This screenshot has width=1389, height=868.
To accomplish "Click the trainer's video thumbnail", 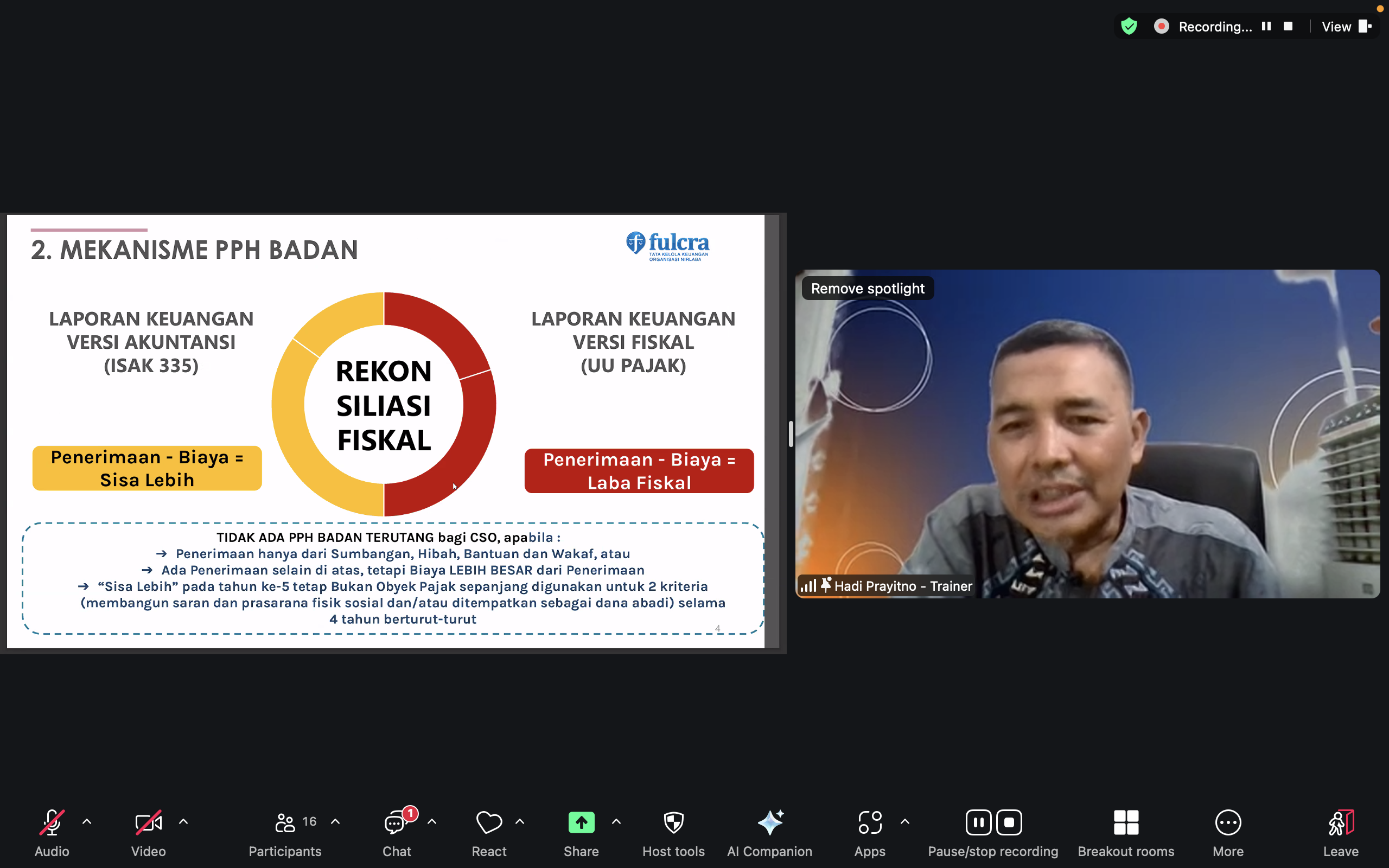I will [x=1087, y=434].
